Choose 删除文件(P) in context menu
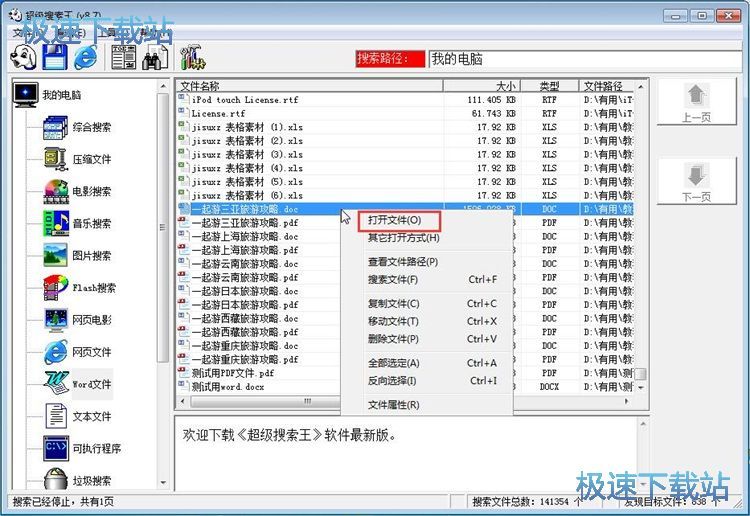Viewport: 750px width, 516px height. (426, 339)
